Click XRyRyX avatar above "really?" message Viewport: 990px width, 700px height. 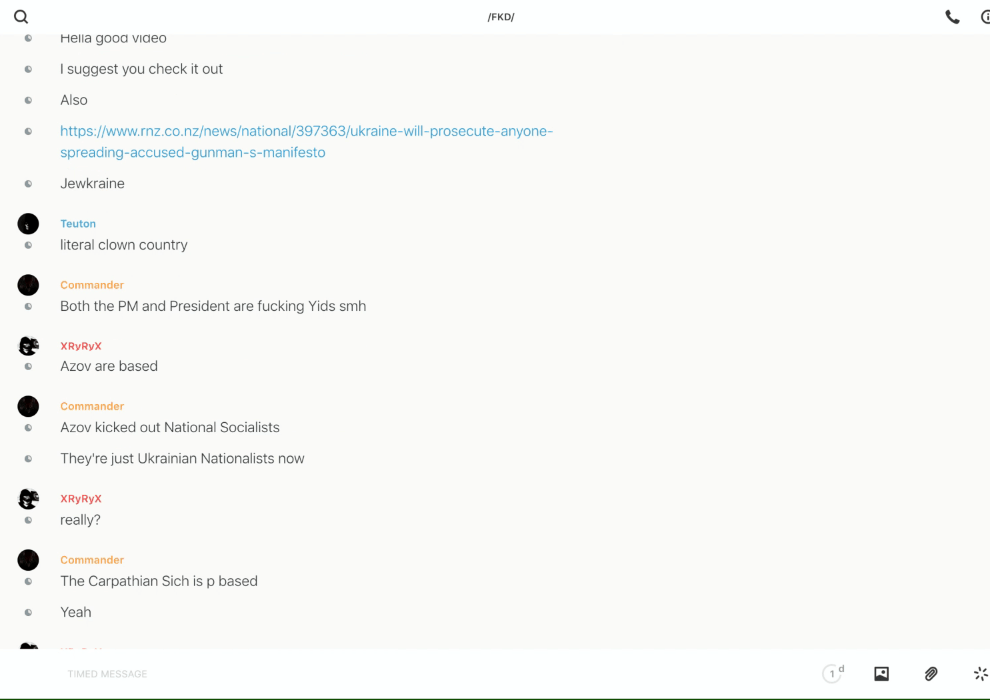[28, 499]
